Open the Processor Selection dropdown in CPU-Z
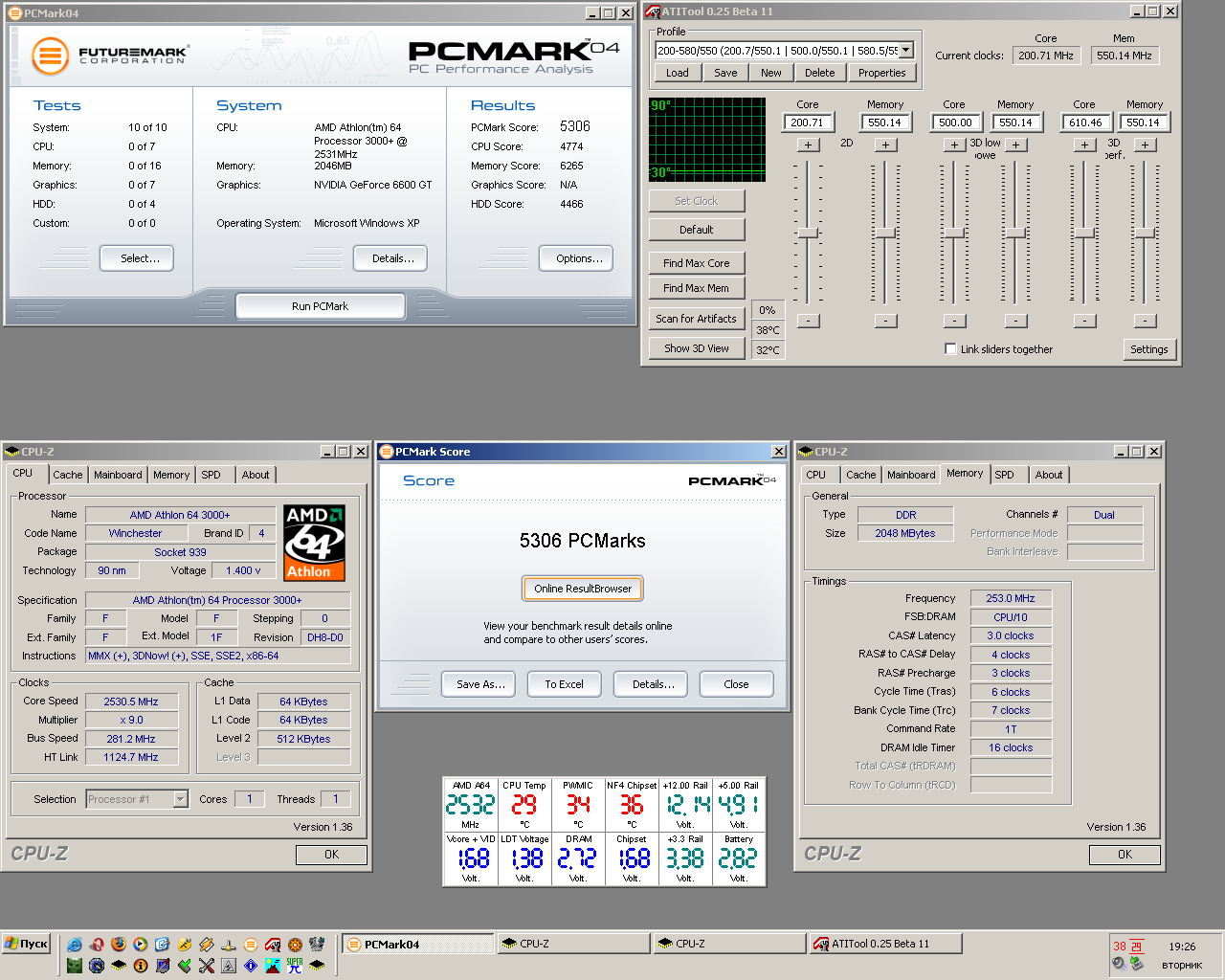The width and height of the screenshot is (1225, 980). click(180, 799)
